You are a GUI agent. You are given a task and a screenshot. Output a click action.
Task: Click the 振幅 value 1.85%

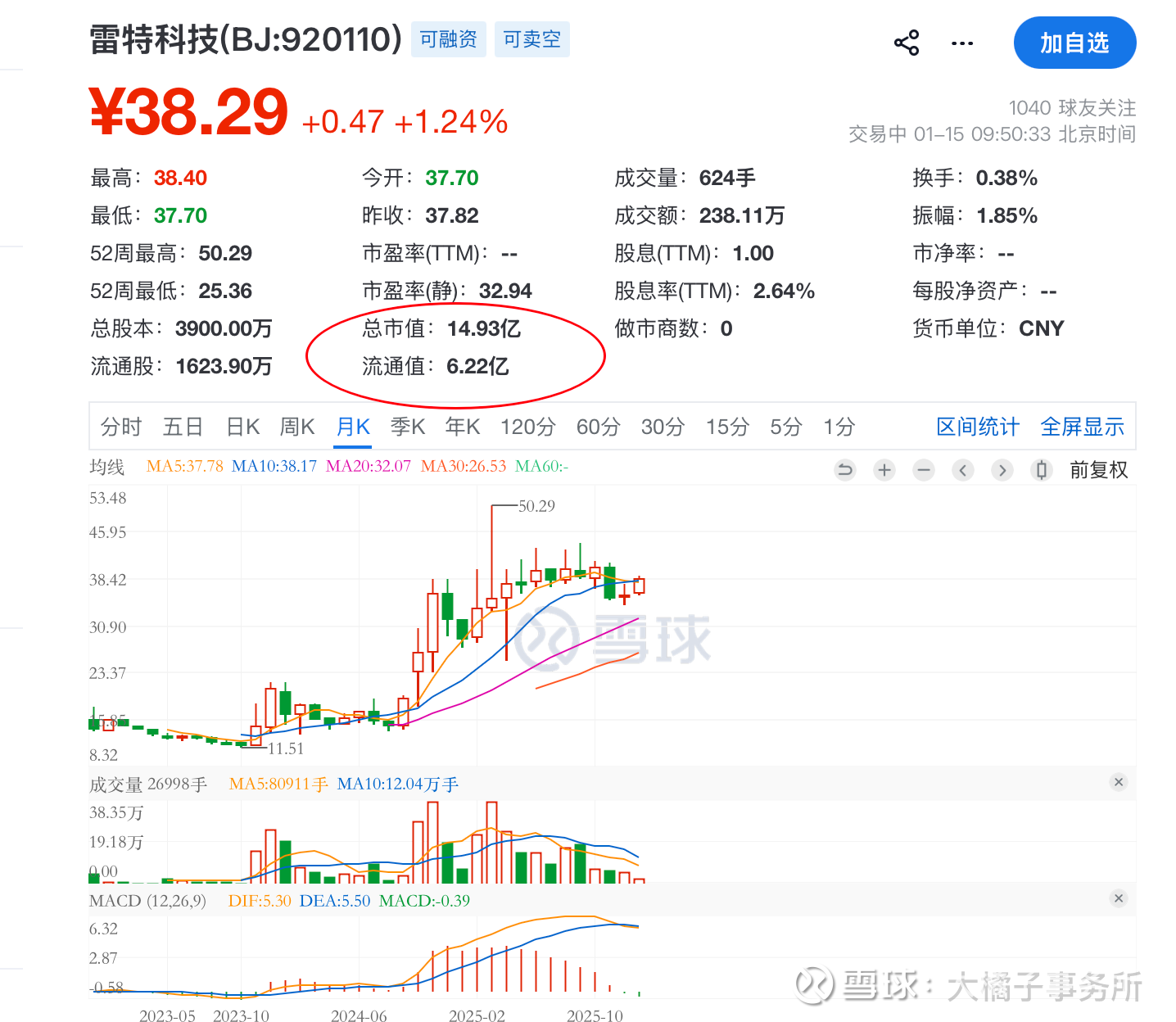pyautogui.click(x=1007, y=215)
